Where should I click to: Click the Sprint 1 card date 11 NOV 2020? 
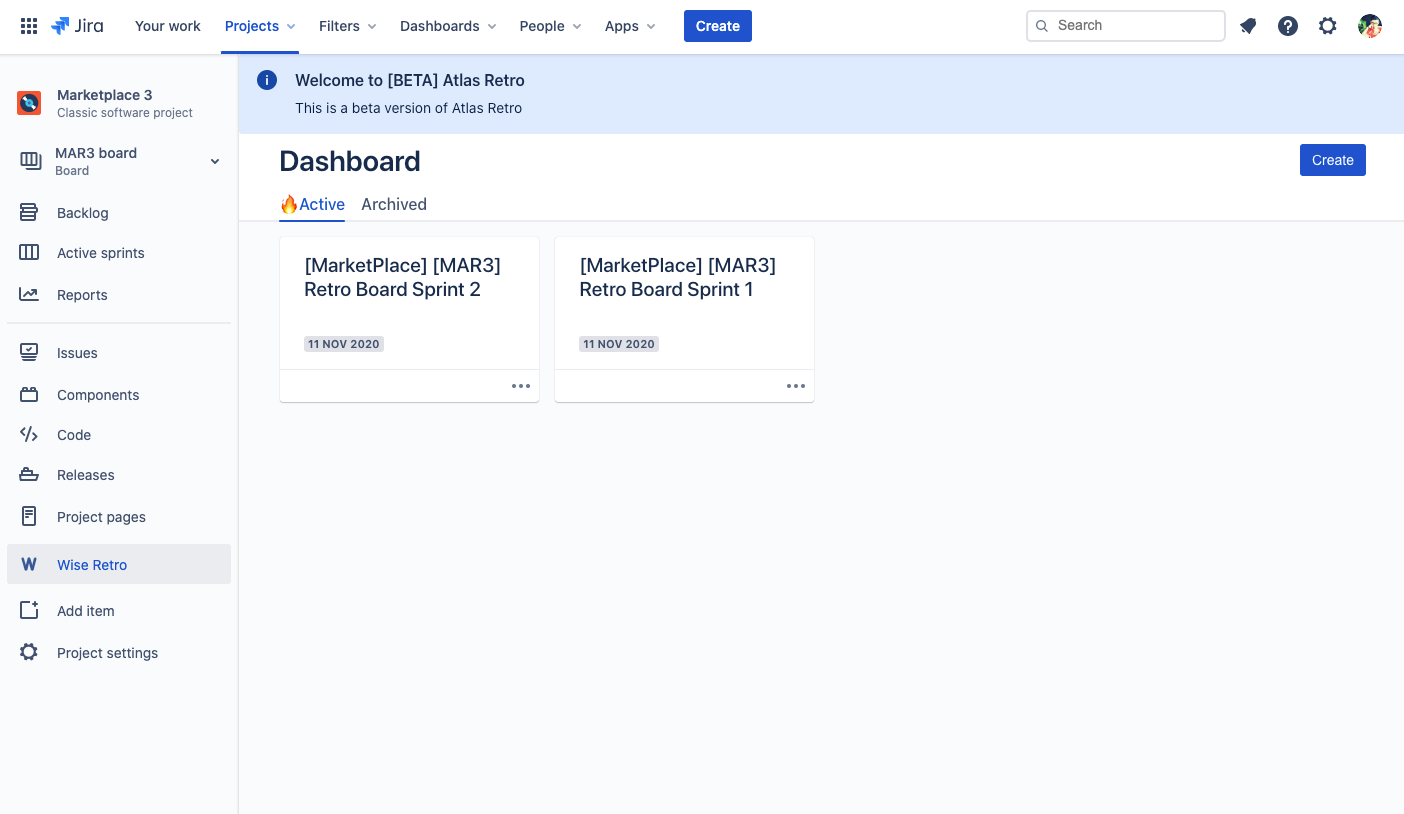619,344
